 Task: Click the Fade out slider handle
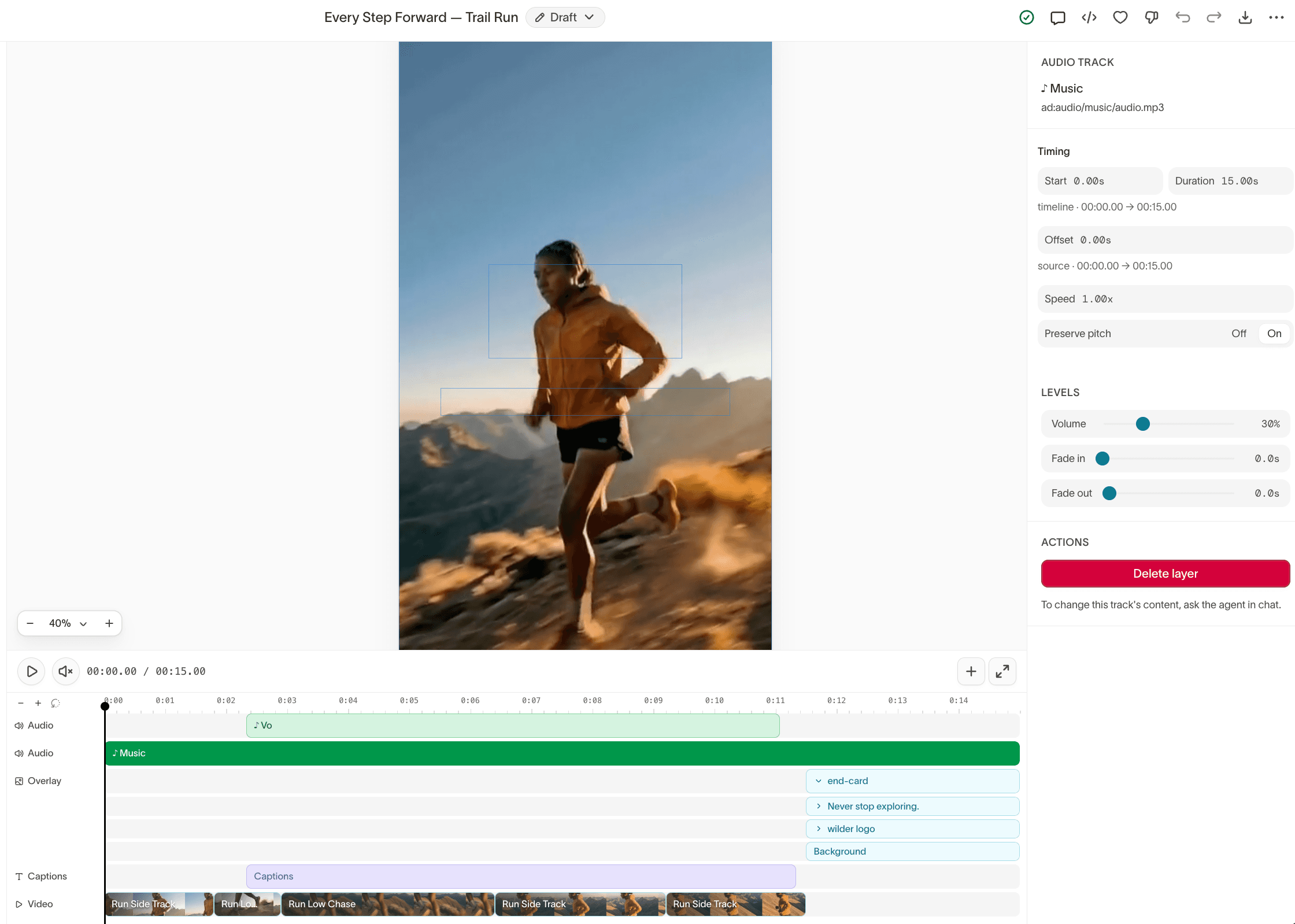click(1109, 493)
